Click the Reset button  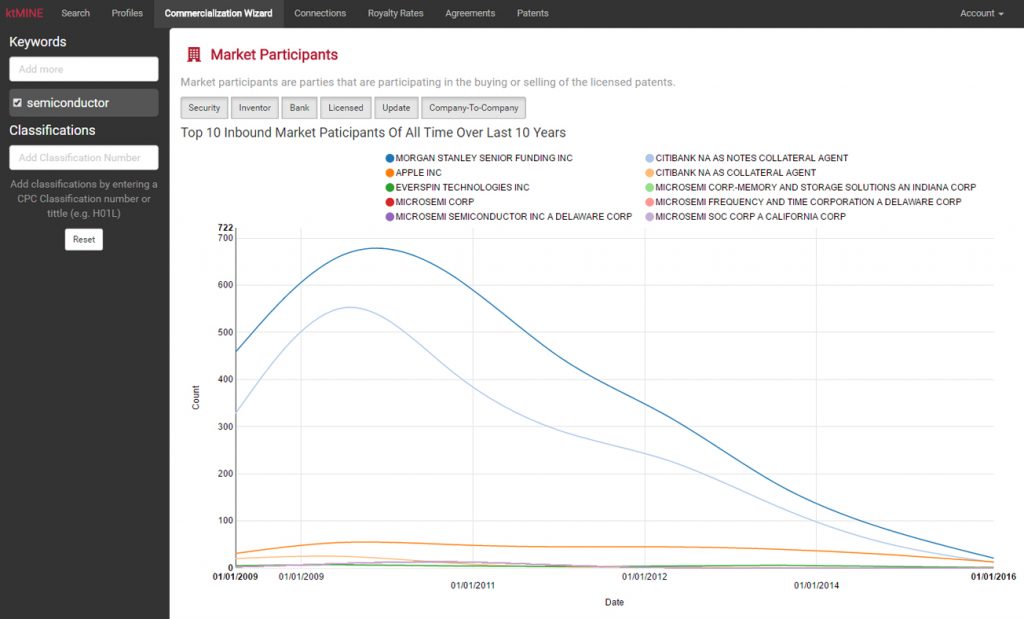[x=84, y=240]
